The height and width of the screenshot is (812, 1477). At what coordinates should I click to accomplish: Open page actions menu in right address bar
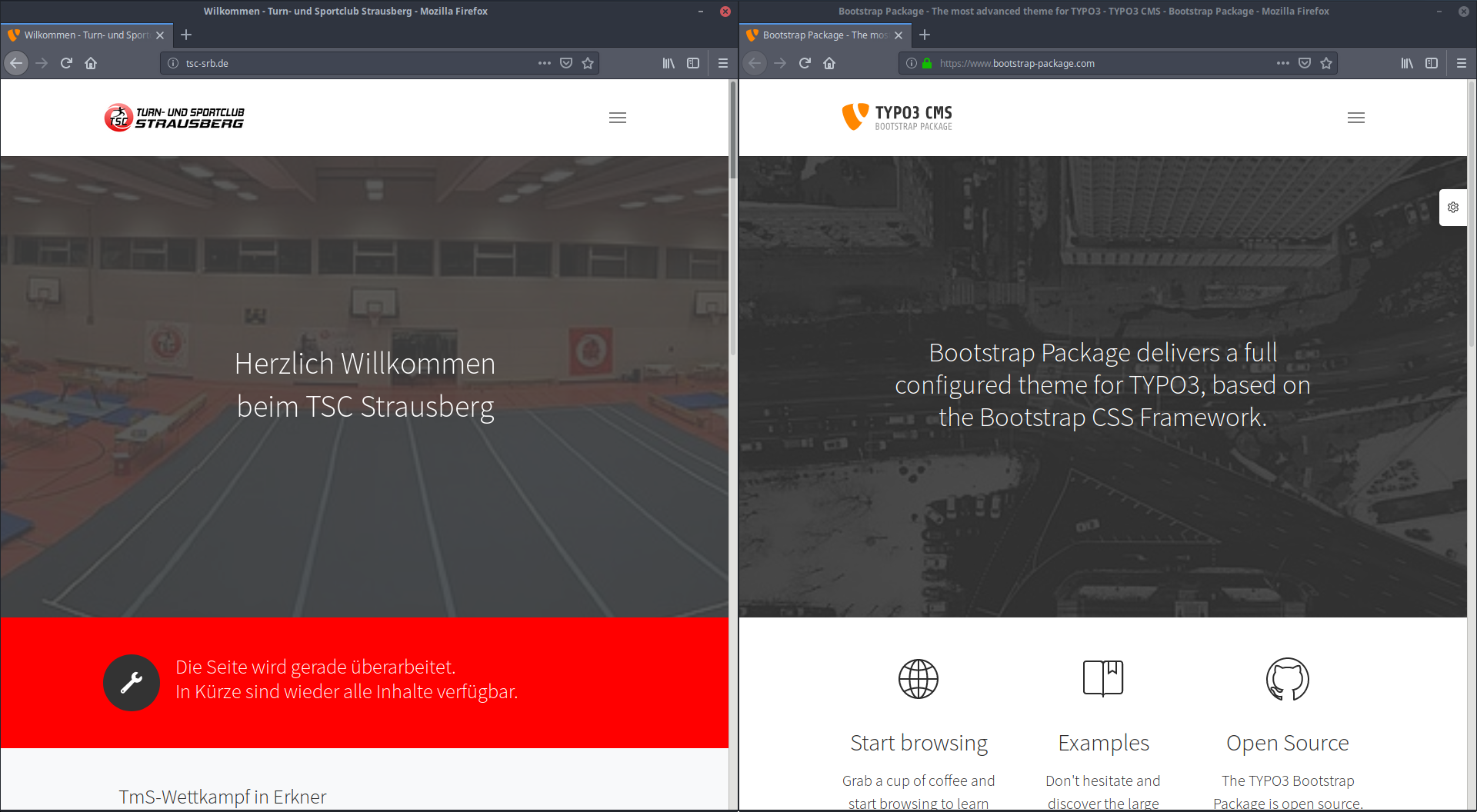click(x=1282, y=63)
